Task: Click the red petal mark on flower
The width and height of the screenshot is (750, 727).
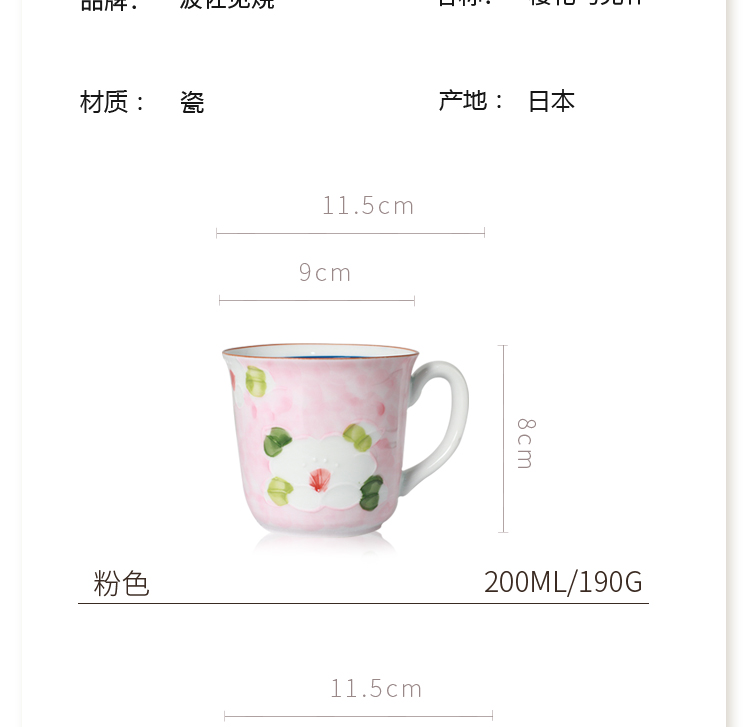Action: click(x=318, y=480)
